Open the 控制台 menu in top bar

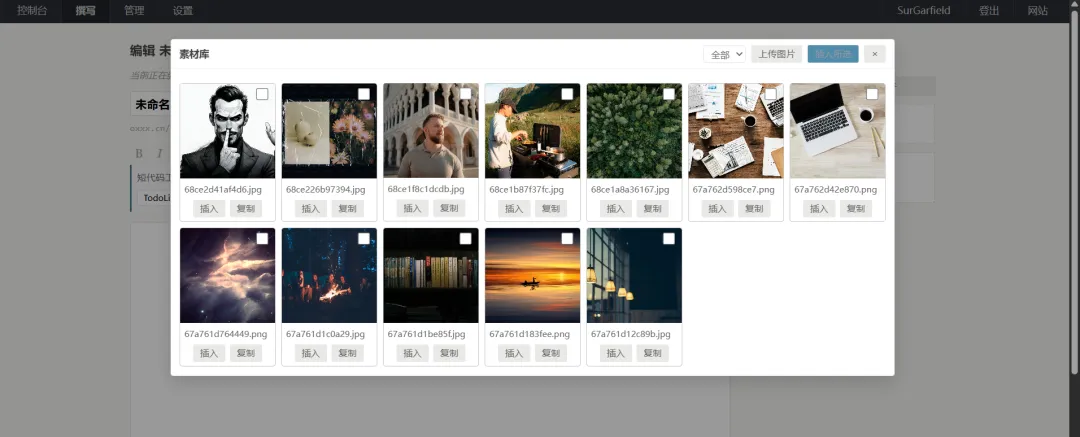pos(32,11)
